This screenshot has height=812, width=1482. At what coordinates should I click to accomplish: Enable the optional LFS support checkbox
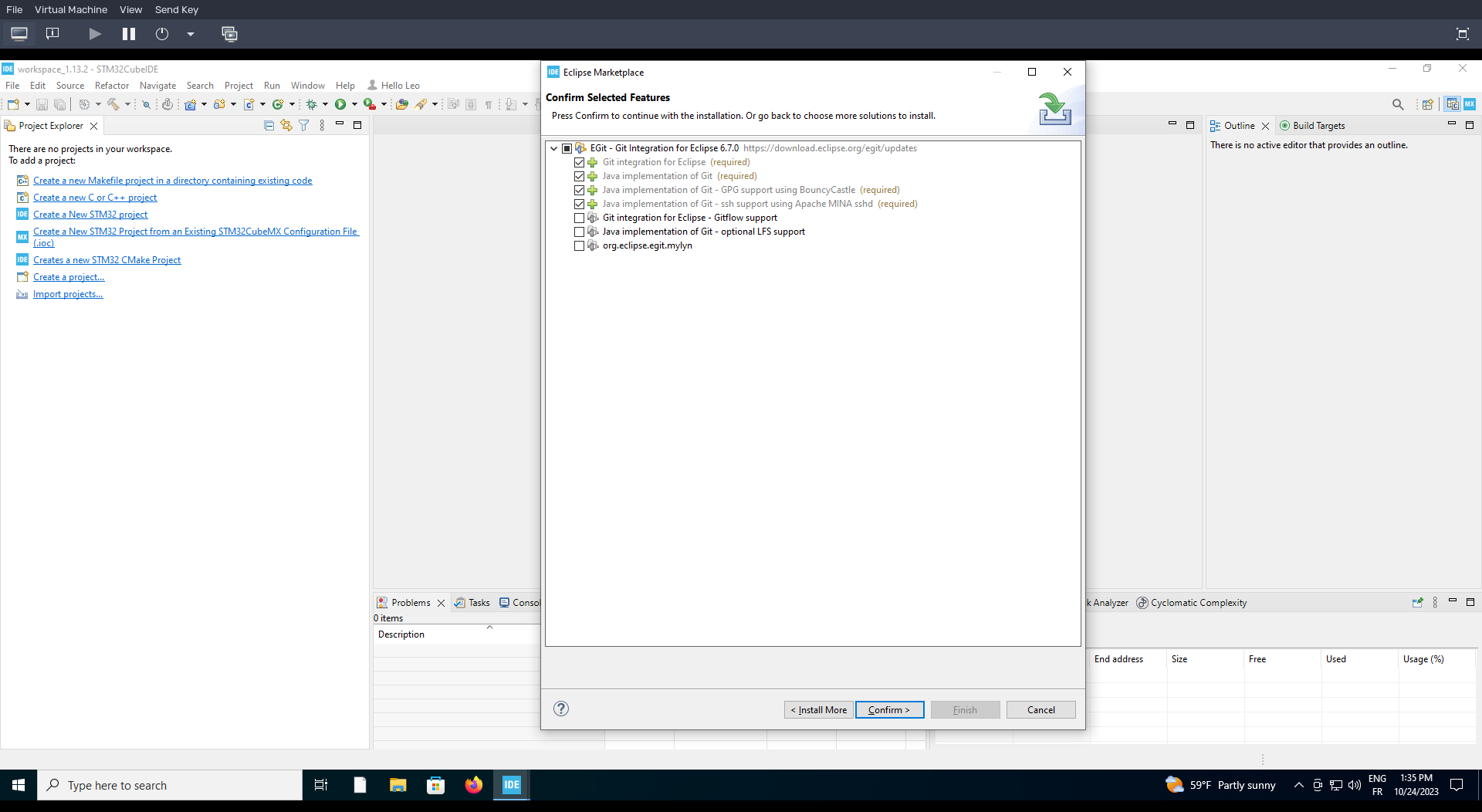(580, 232)
